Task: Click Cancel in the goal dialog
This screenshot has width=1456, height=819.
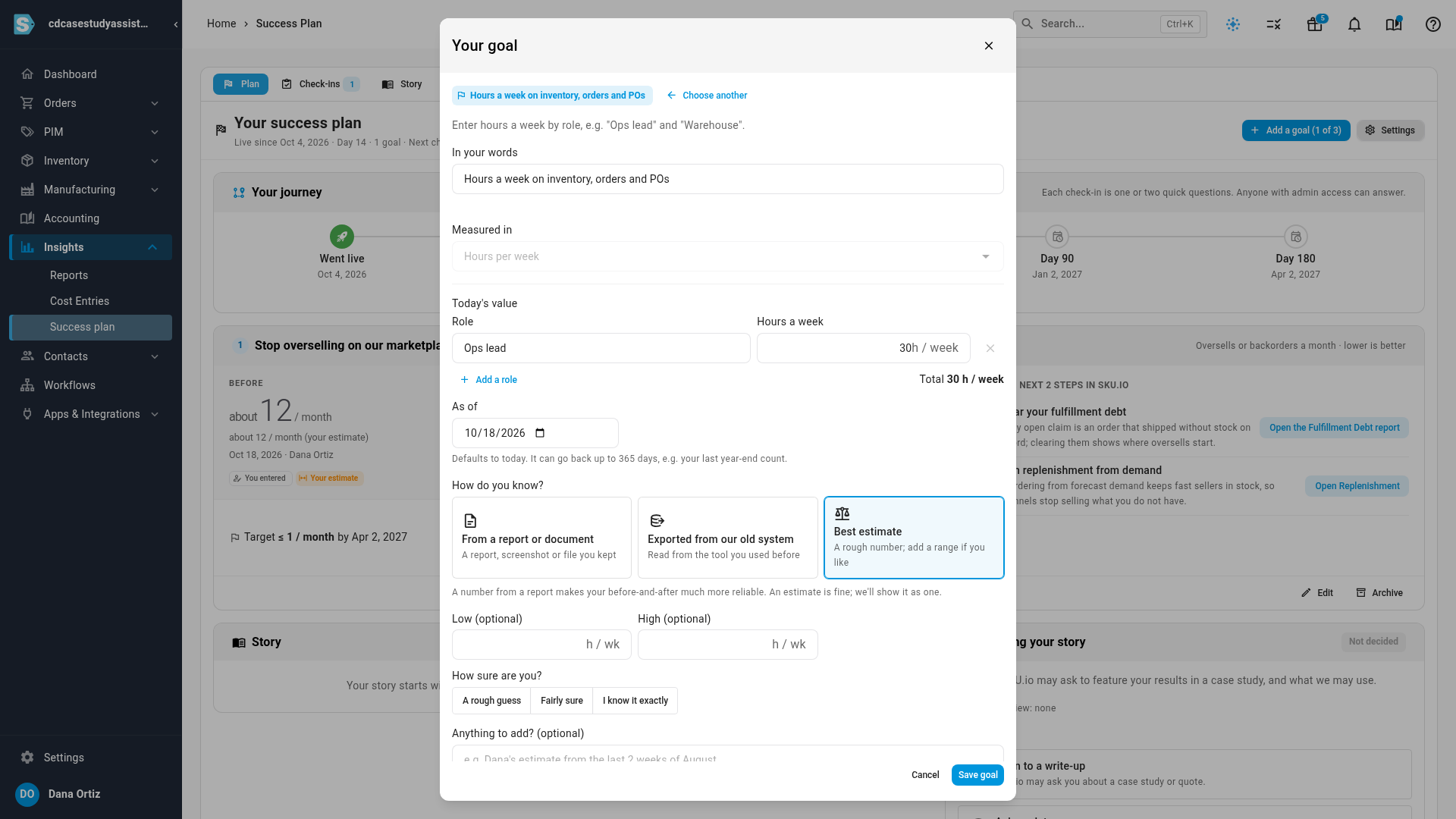Action: point(925,775)
